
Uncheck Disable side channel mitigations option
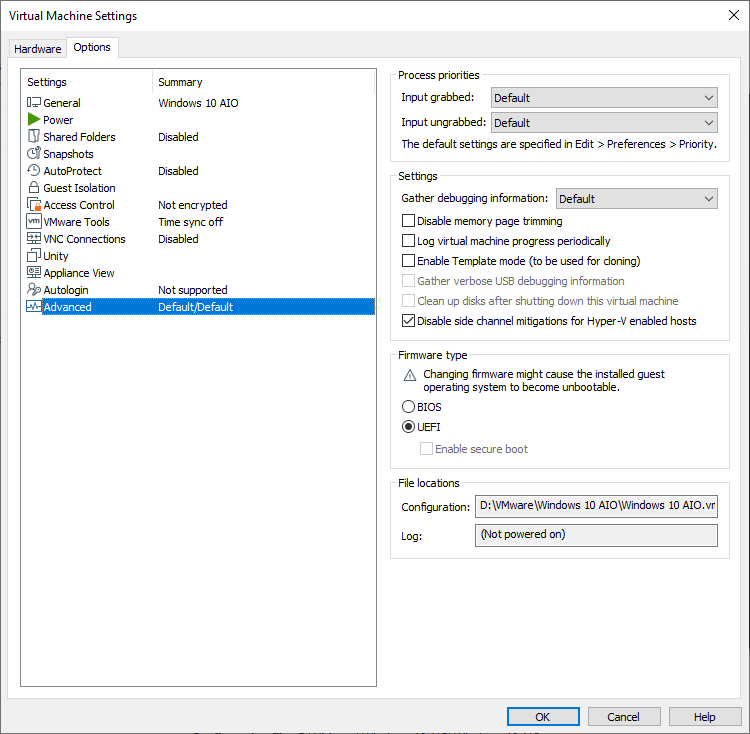pyautogui.click(x=408, y=321)
